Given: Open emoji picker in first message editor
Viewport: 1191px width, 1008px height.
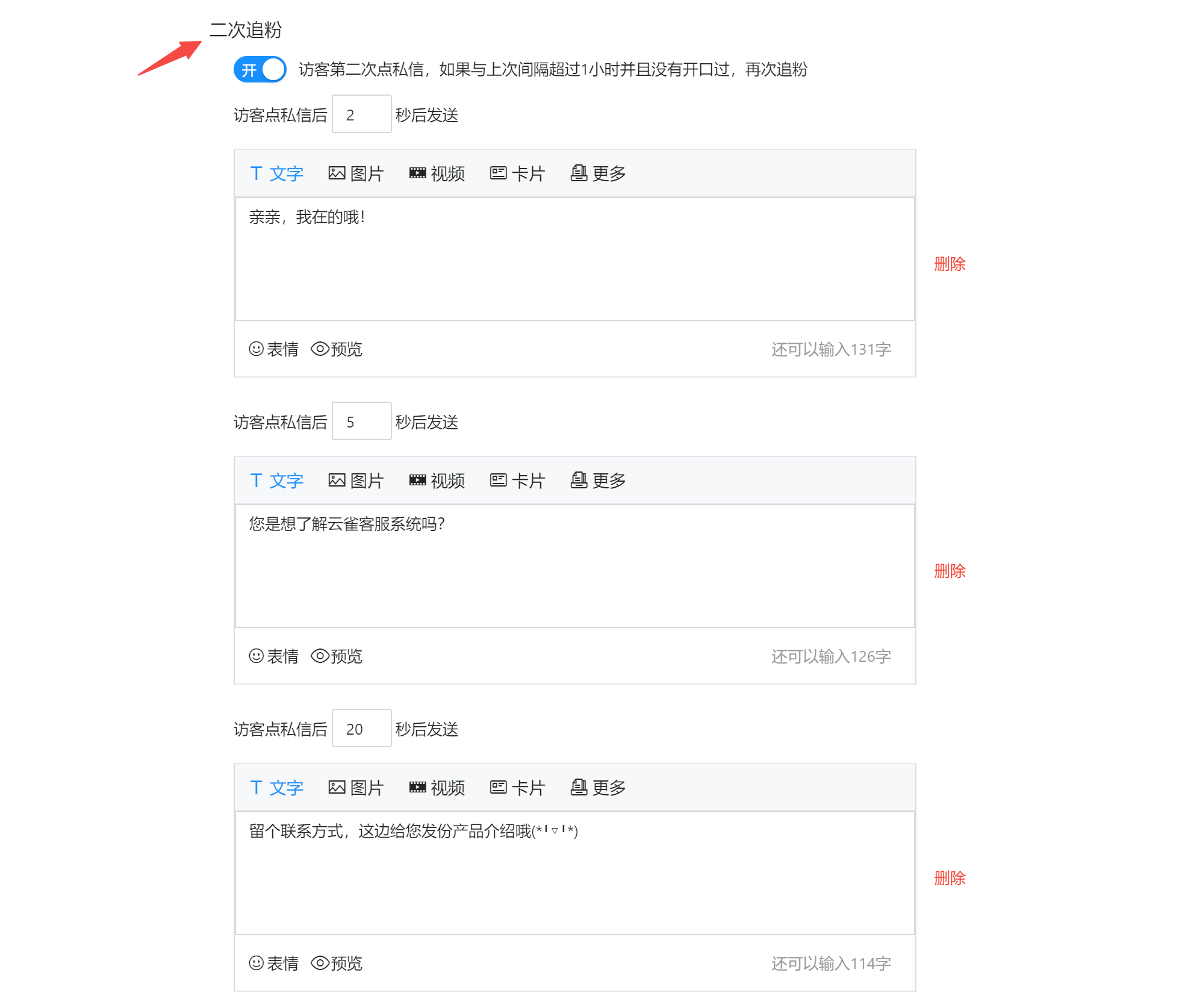Looking at the screenshot, I should click(274, 349).
